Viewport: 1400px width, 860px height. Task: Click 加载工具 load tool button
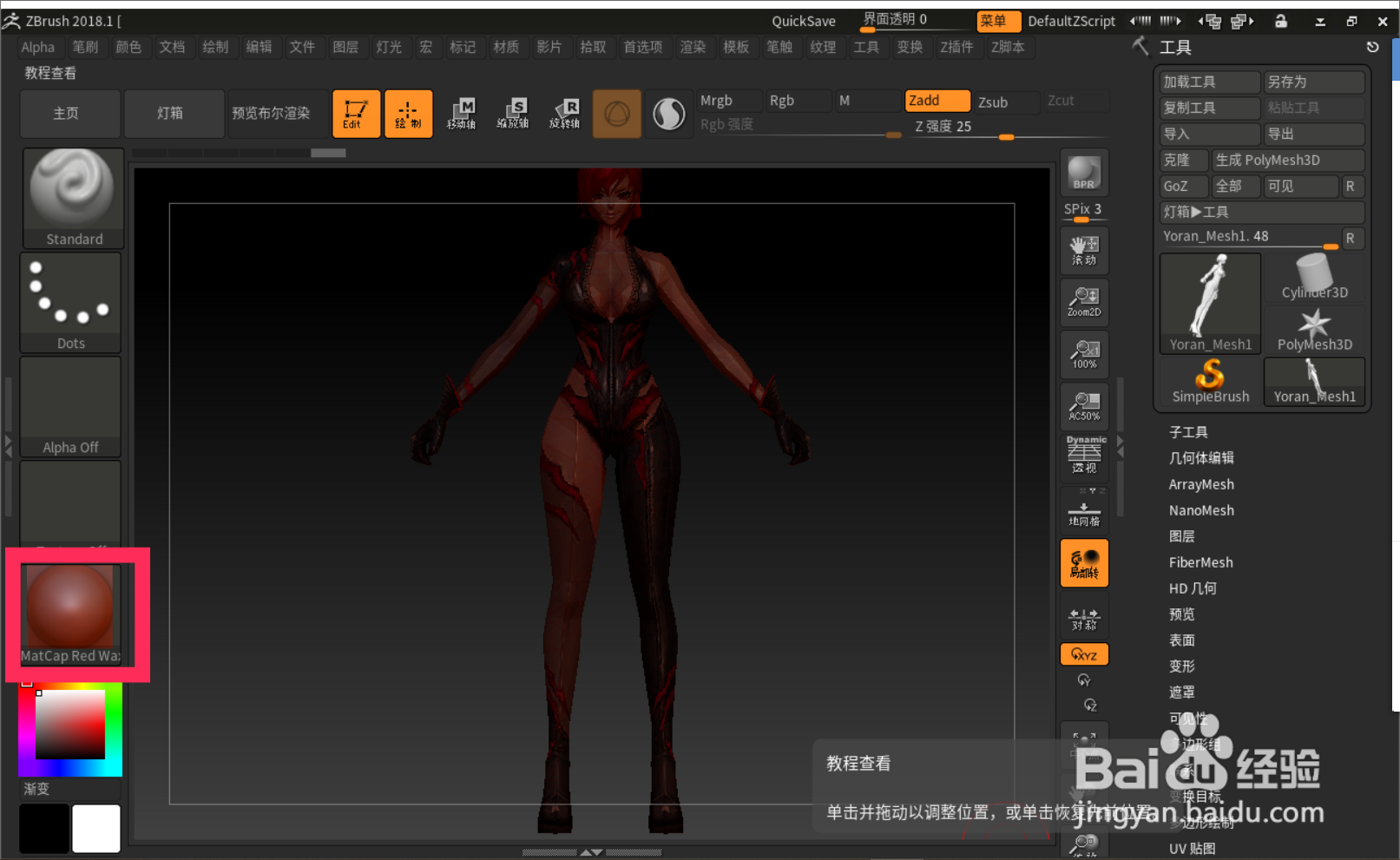[x=1210, y=82]
